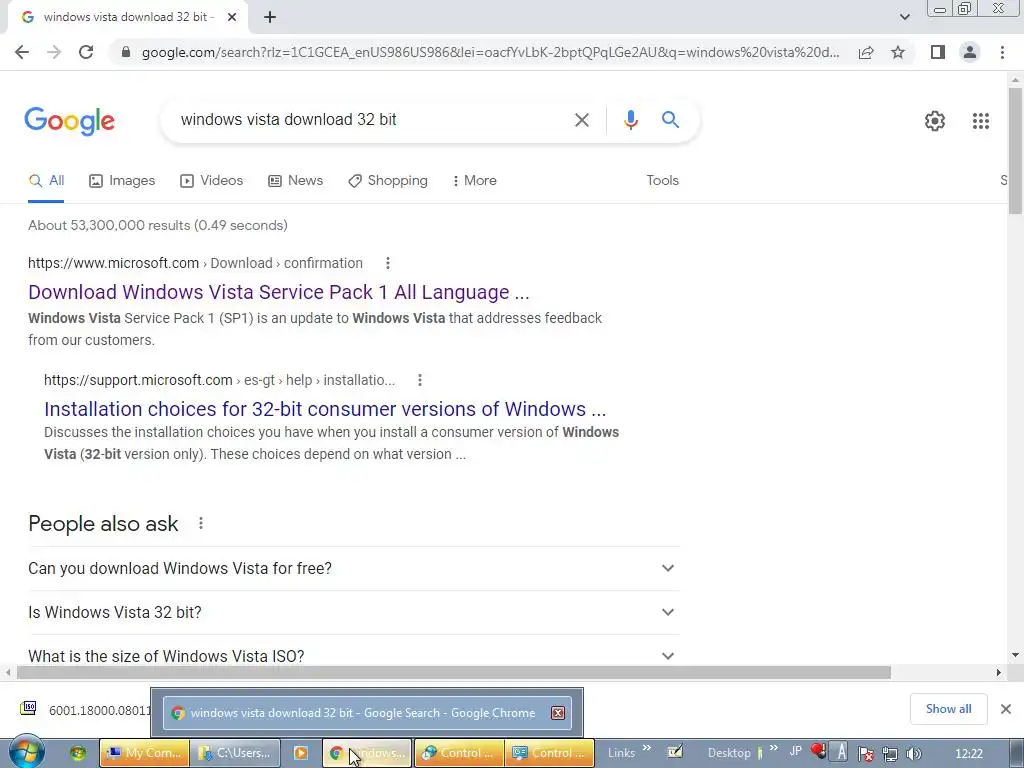Open Download Windows Vista Service Pack 1 link

(x=279, y=292)
